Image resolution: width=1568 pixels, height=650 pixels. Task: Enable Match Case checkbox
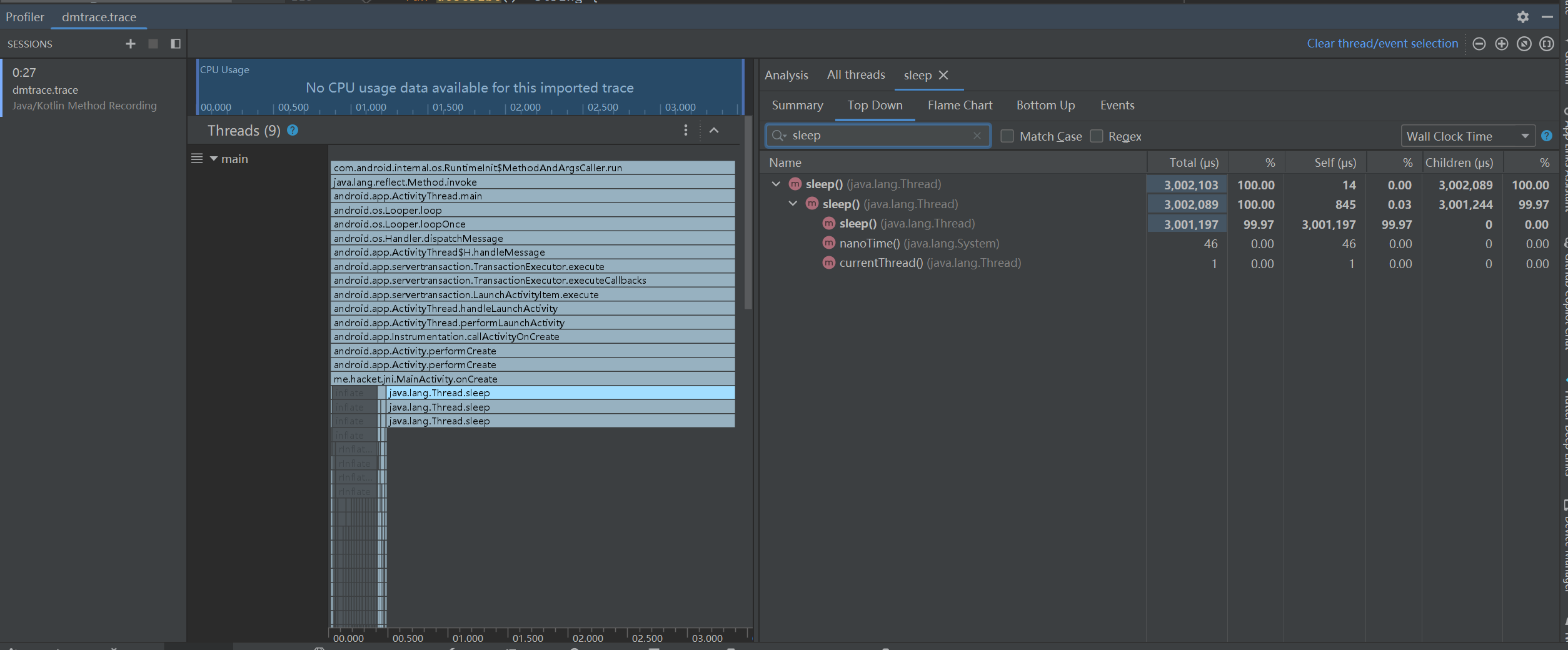pos(1007,136)
